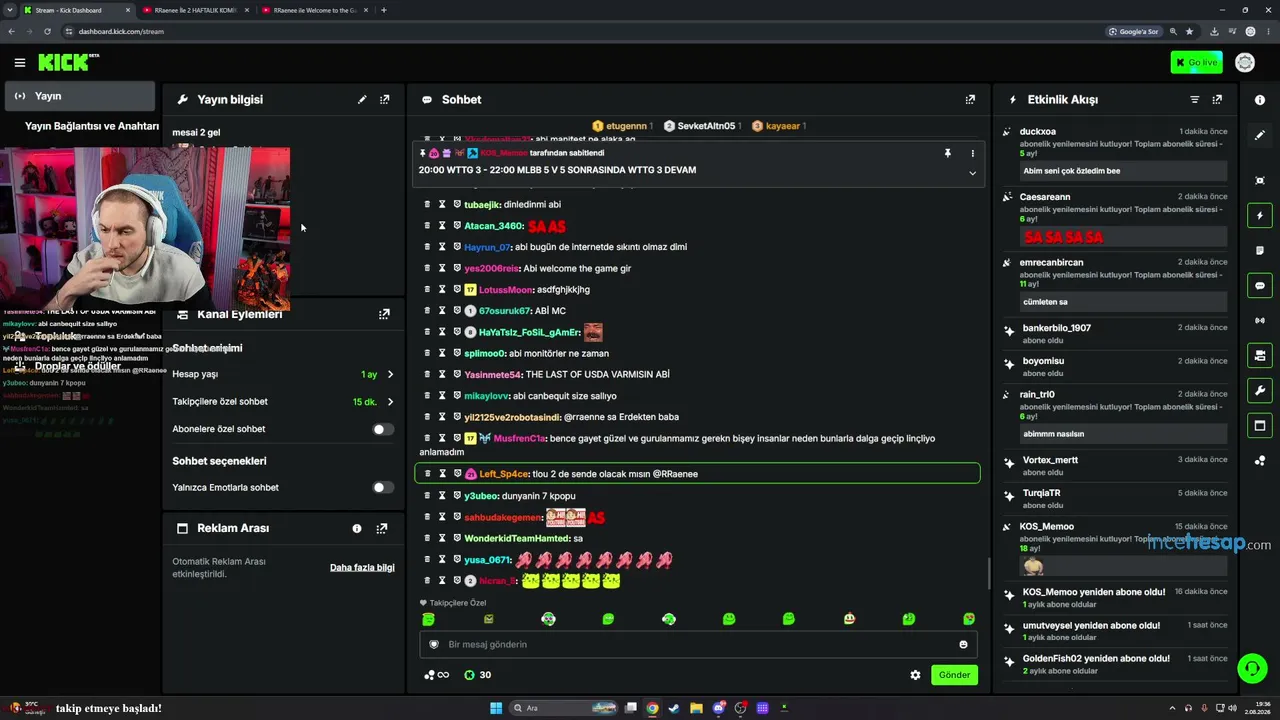Toggle the wrench sidebar icon
1280x720 pixels.
pyautogui.click(x=1260, y=391)
